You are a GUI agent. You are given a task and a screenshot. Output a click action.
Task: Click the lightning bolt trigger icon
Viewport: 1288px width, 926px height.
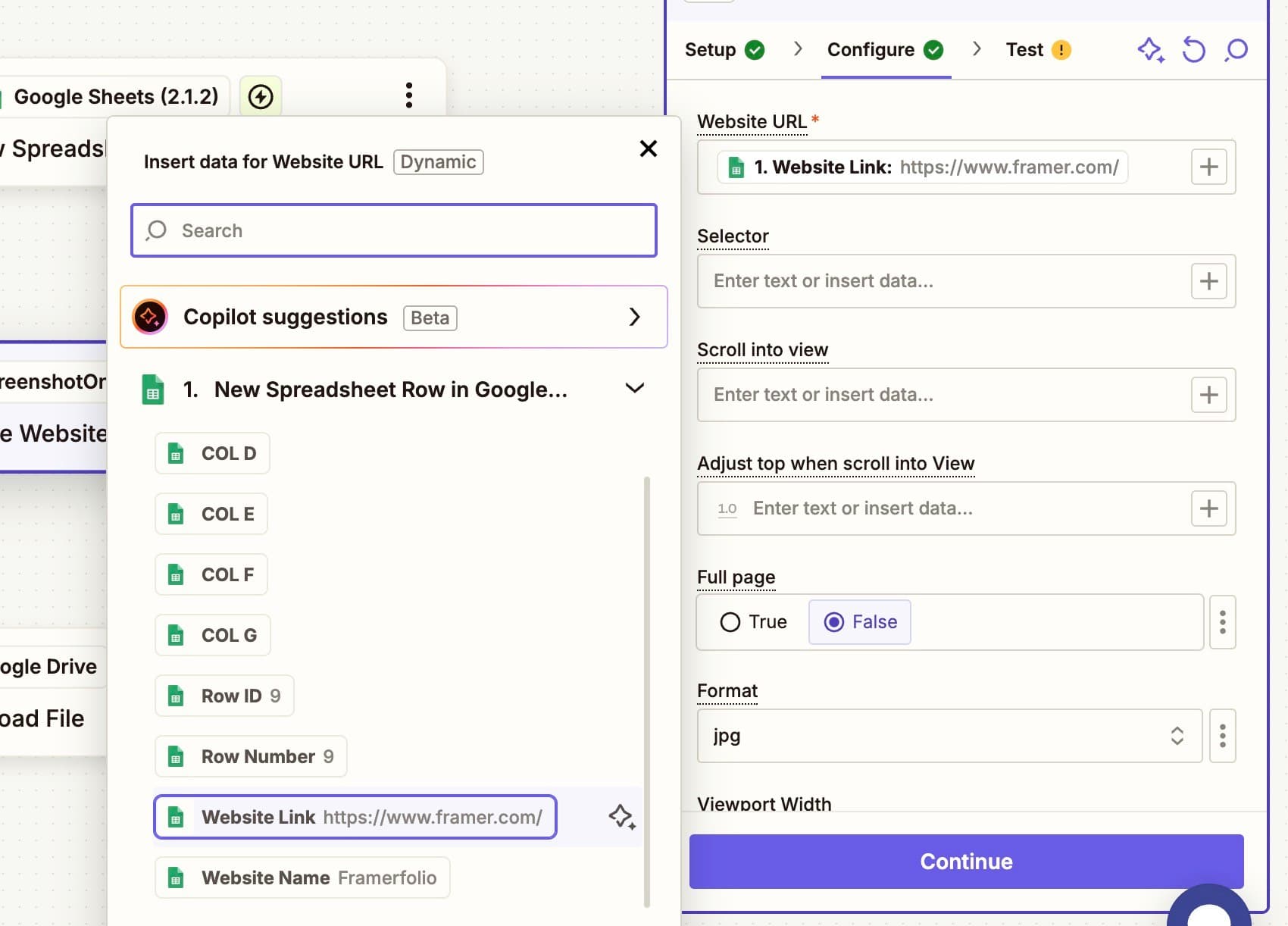(x=261, y=96)
